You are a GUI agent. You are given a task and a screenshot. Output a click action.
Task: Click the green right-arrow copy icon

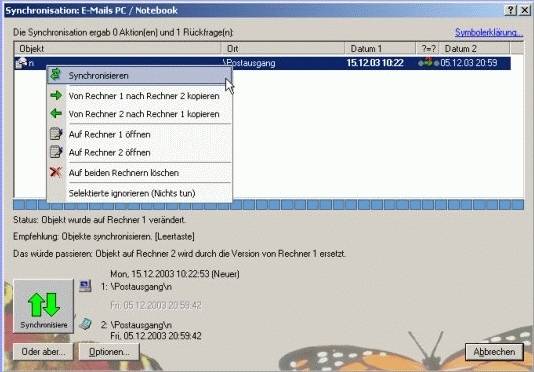[x=56, y=95]
